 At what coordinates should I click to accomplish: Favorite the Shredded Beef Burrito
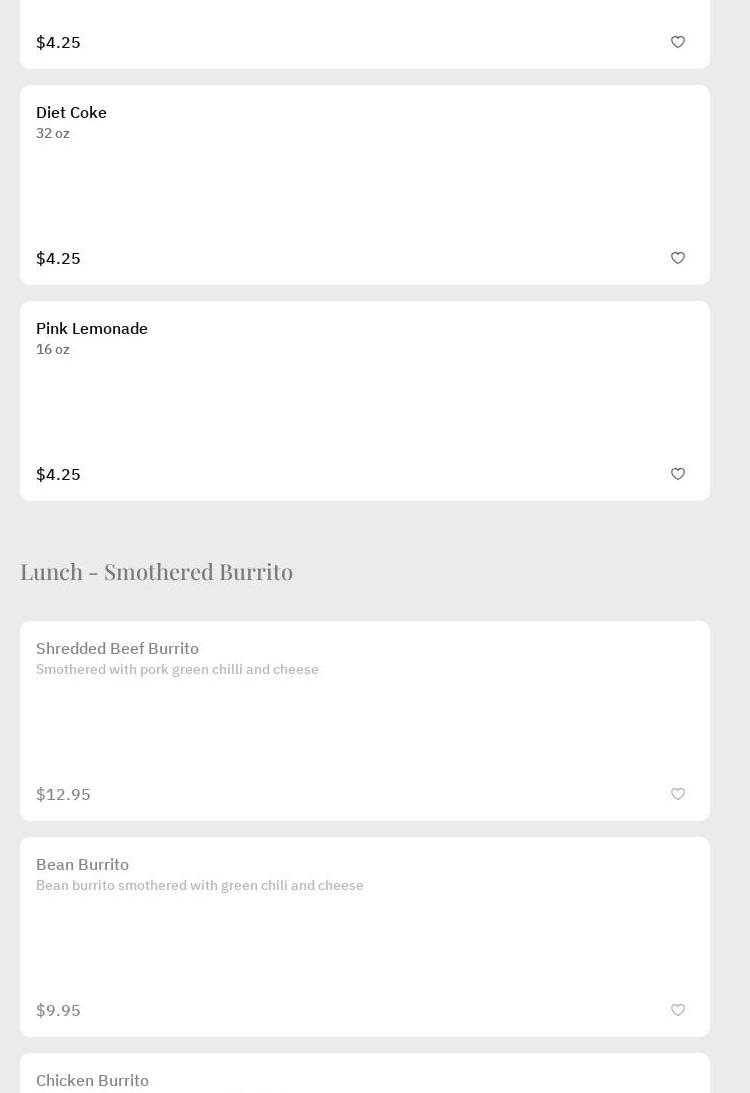pos(678,794)
